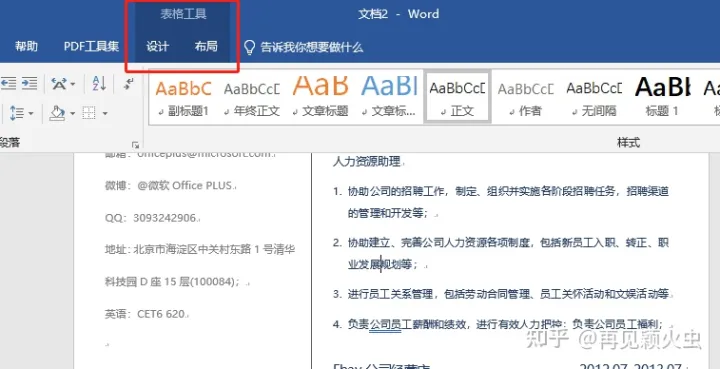The image size is (720, 369).
Task: Click the 表格工具 contextual tab header
Action: pyautogui.click(x=183, y=14)
